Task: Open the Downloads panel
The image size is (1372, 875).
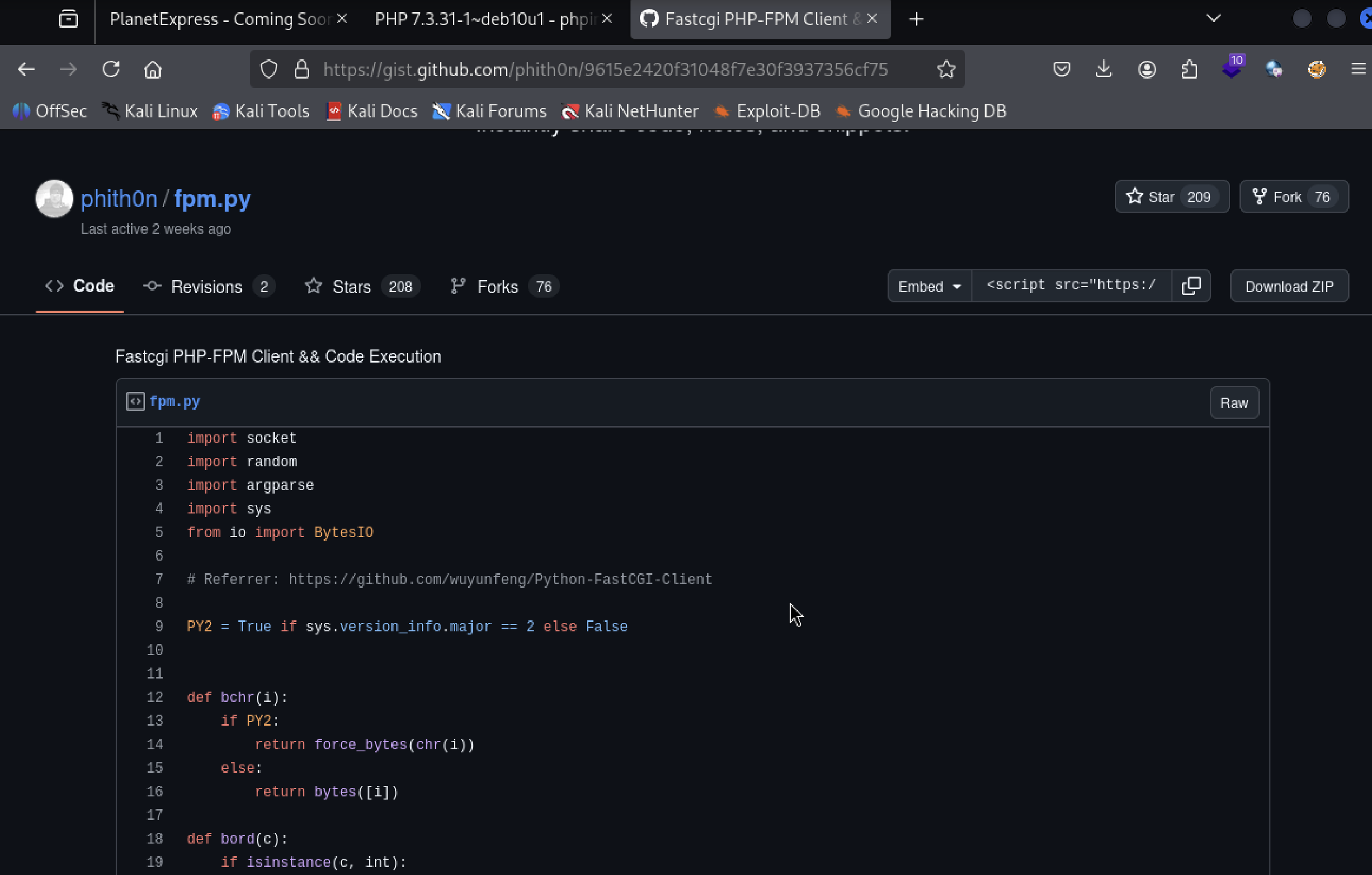Action: pos(1104,70)
